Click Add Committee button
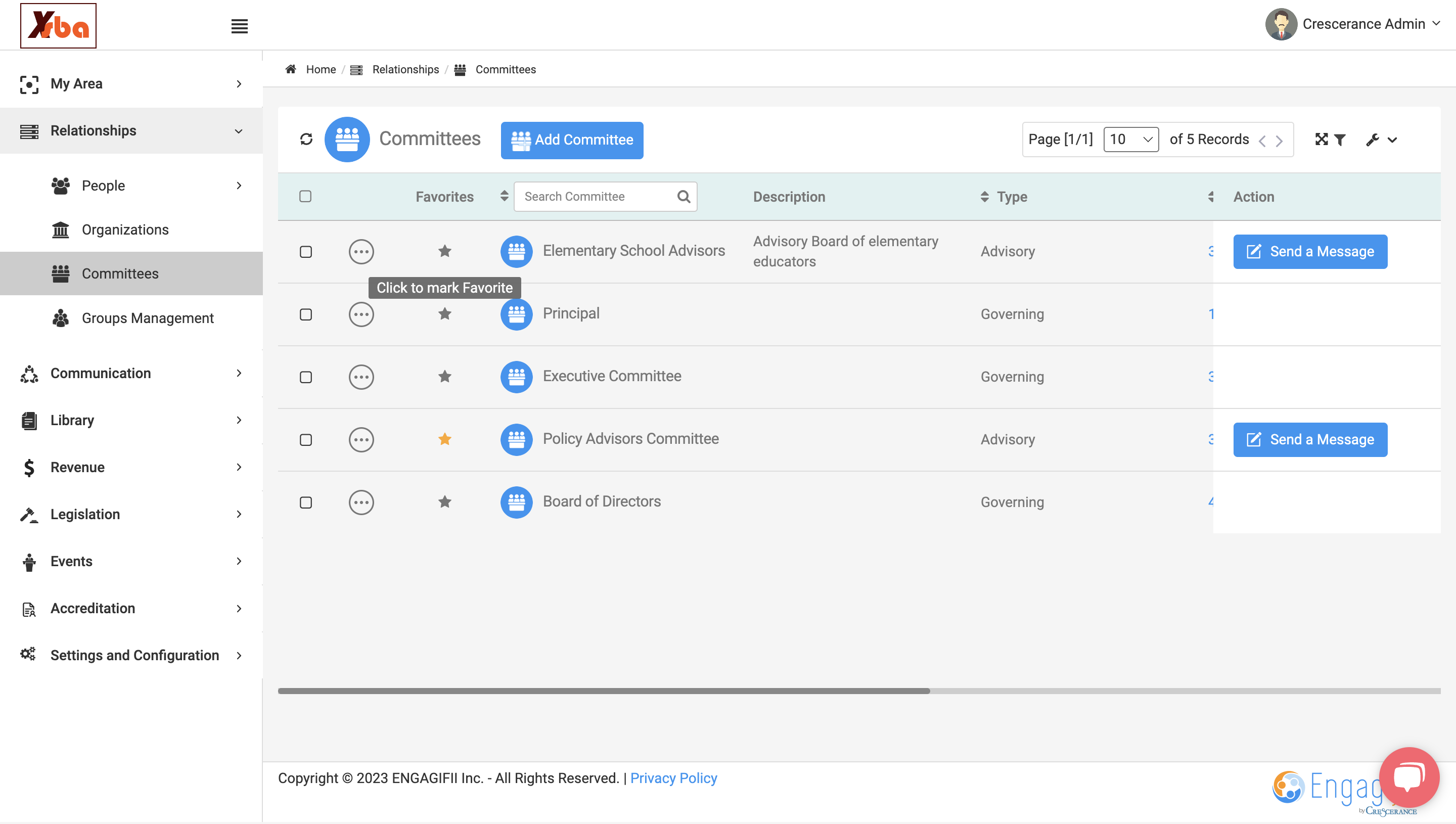Viewport: 1456px width, 824px height. point(572,140)
